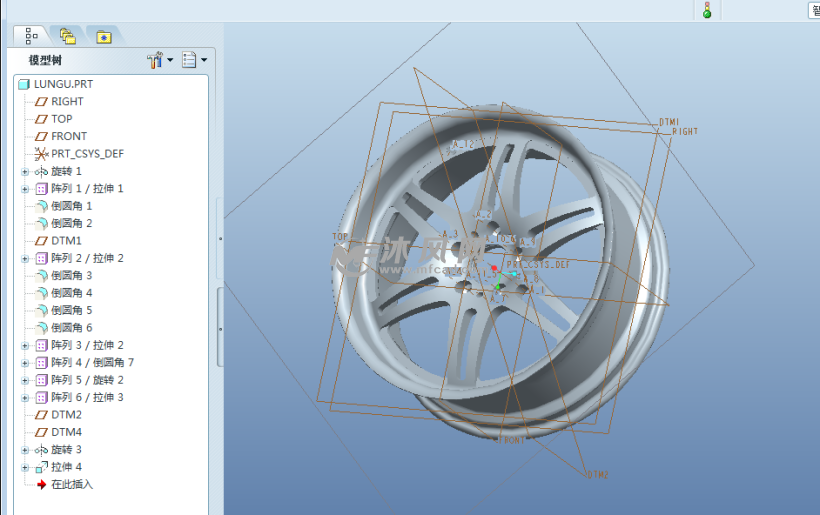Open the model tree settings tool dropdown
The image size is (820, 515).
[x=159, y=61]
